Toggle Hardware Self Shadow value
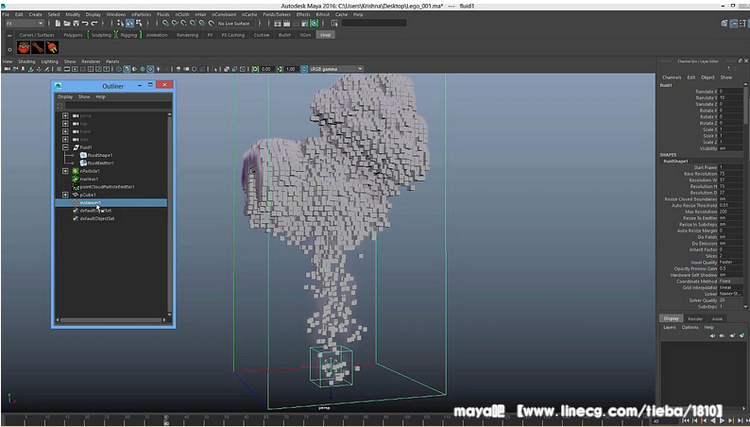Image resolution: width=750 pixels, height=427 pixels. point(731,275)
